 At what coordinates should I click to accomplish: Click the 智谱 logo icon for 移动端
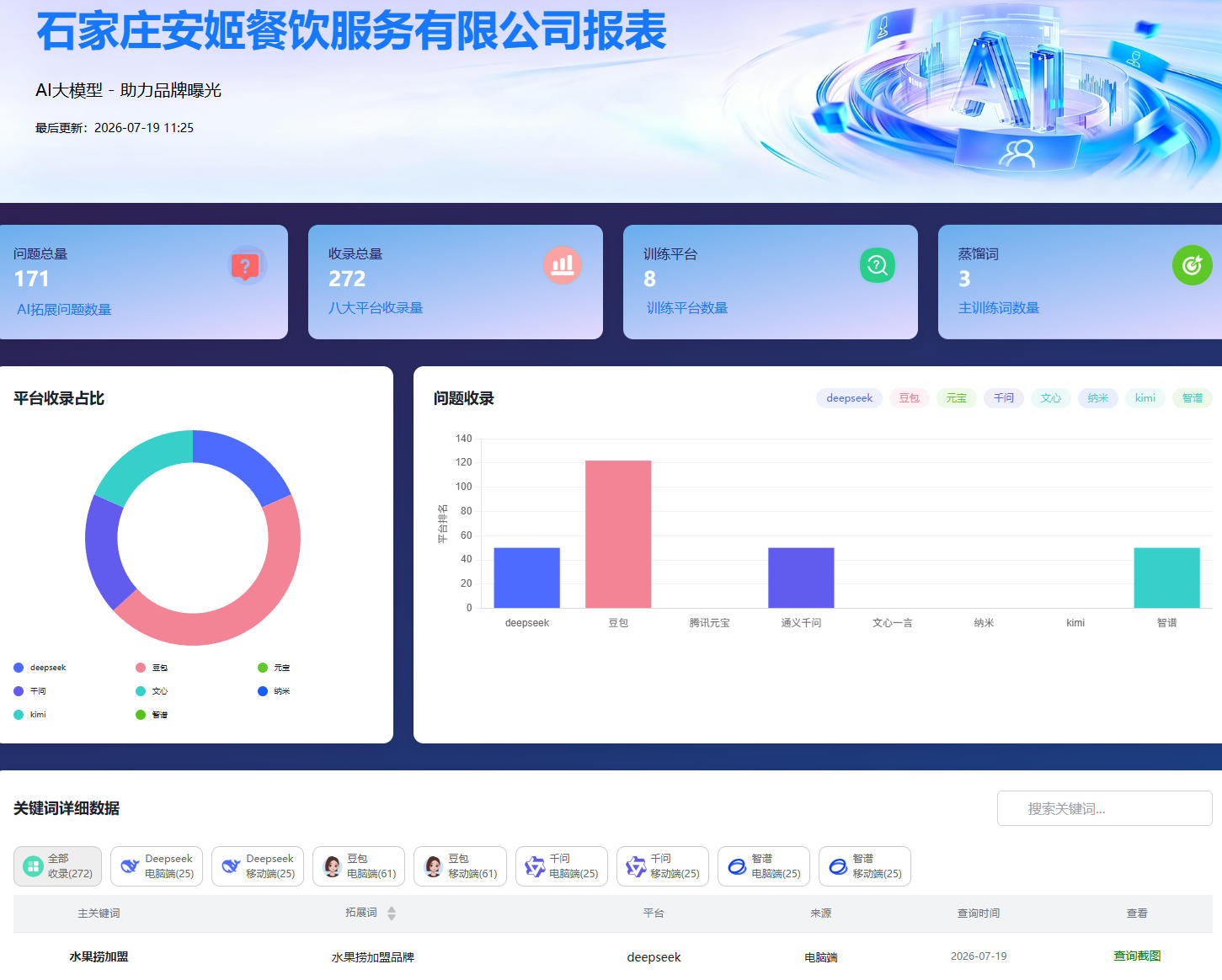point(838,866)
